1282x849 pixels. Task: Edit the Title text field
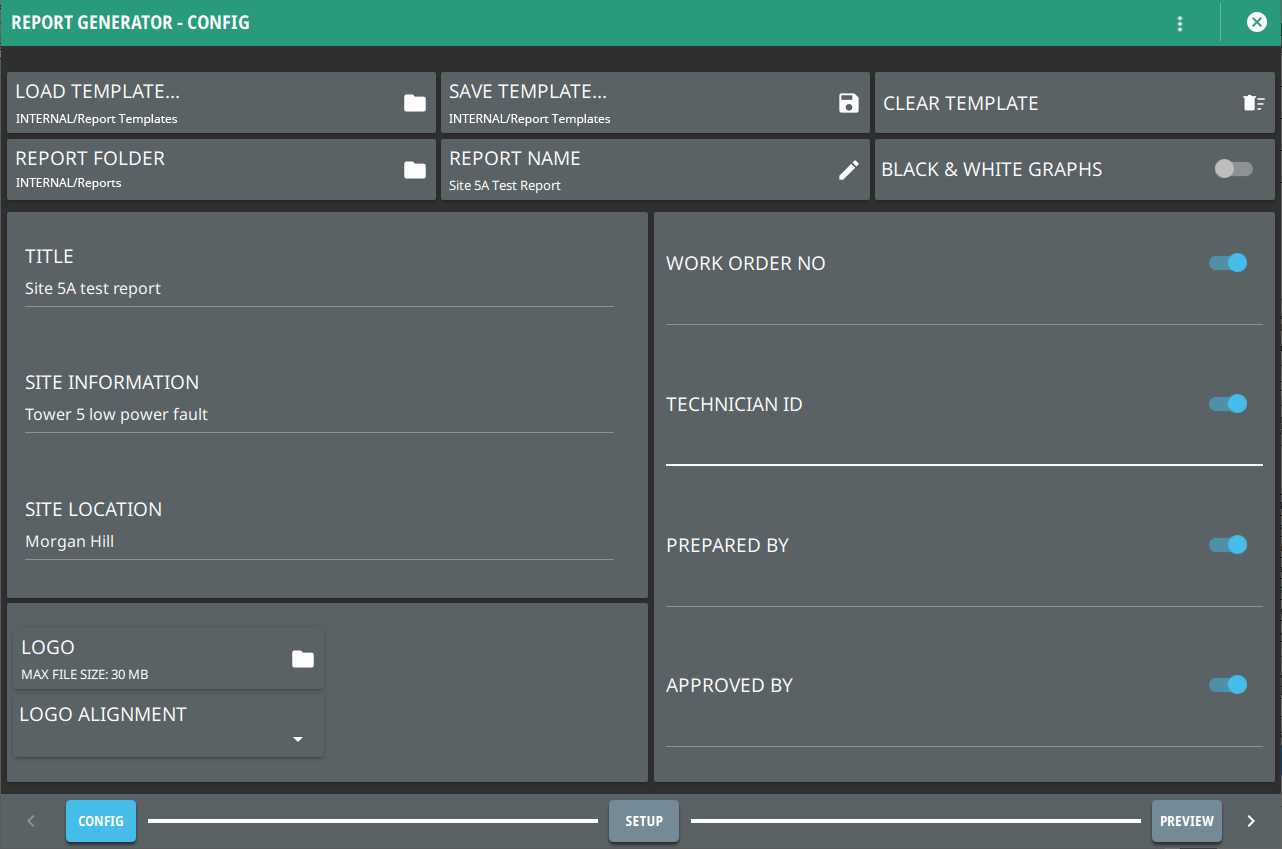pyautogui.click(x=318, y=289)
